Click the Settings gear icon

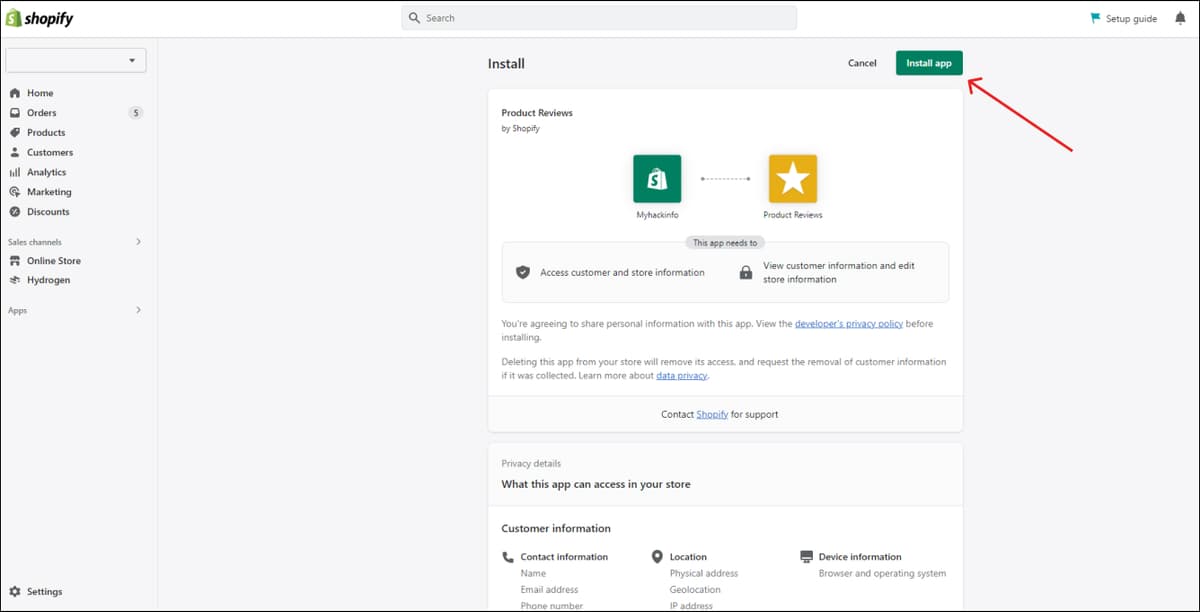point(15,592)
